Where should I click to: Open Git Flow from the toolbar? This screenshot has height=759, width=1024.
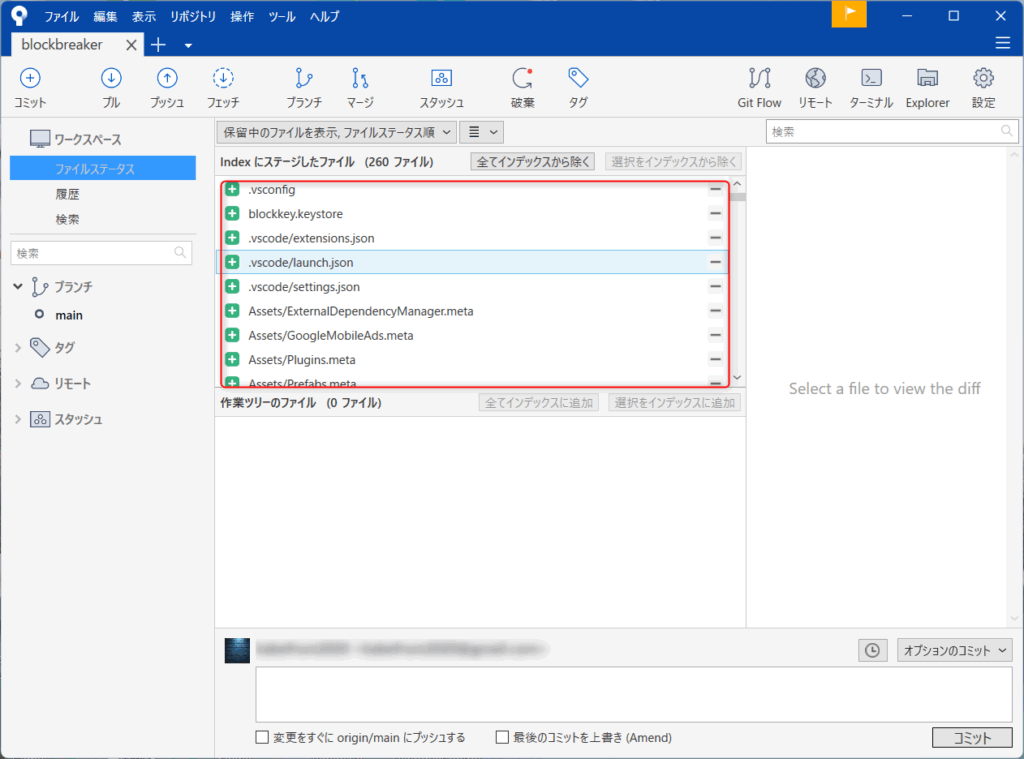tap(759, 80)
